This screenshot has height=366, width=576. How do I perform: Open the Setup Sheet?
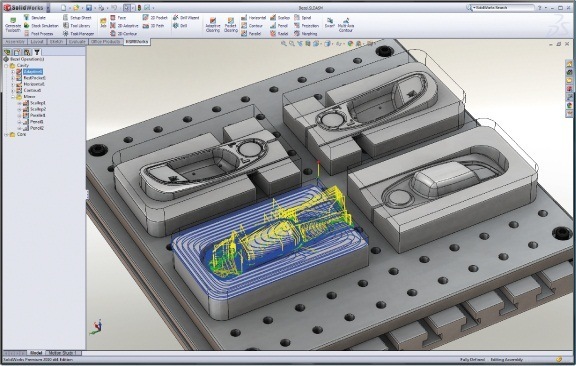(77, 17)
